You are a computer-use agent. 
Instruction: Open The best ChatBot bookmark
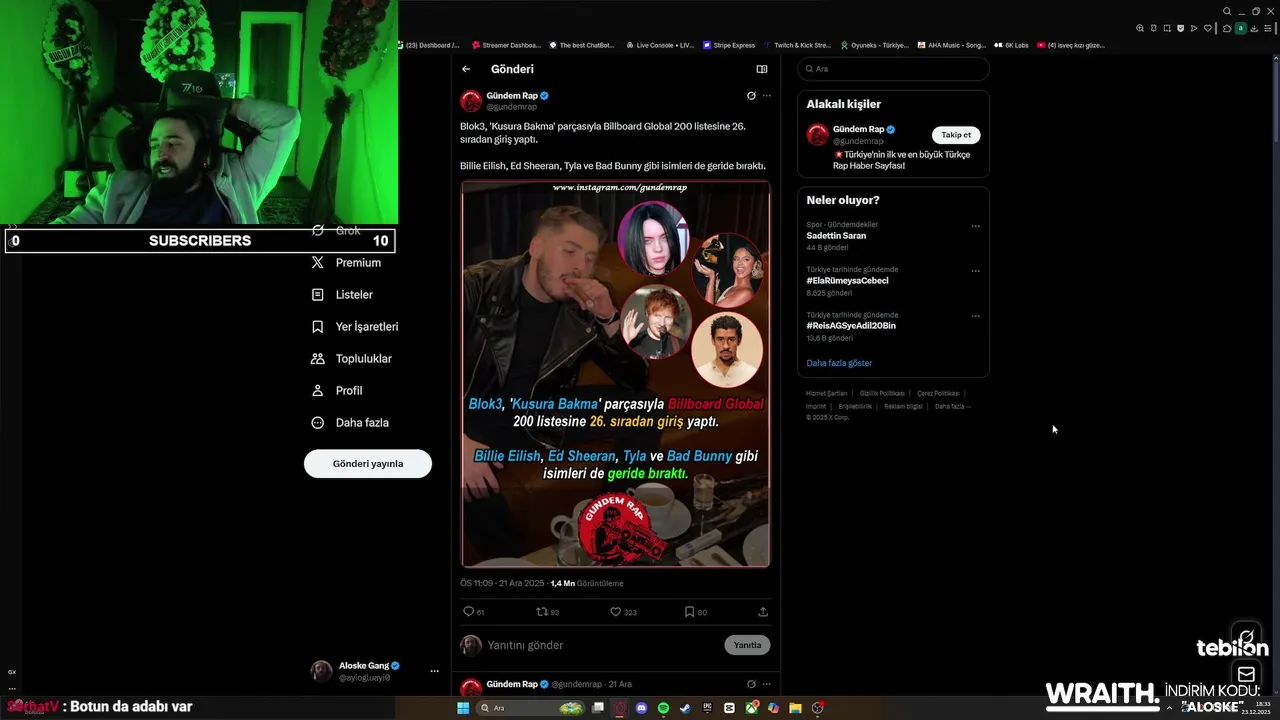tap(582, 45)
